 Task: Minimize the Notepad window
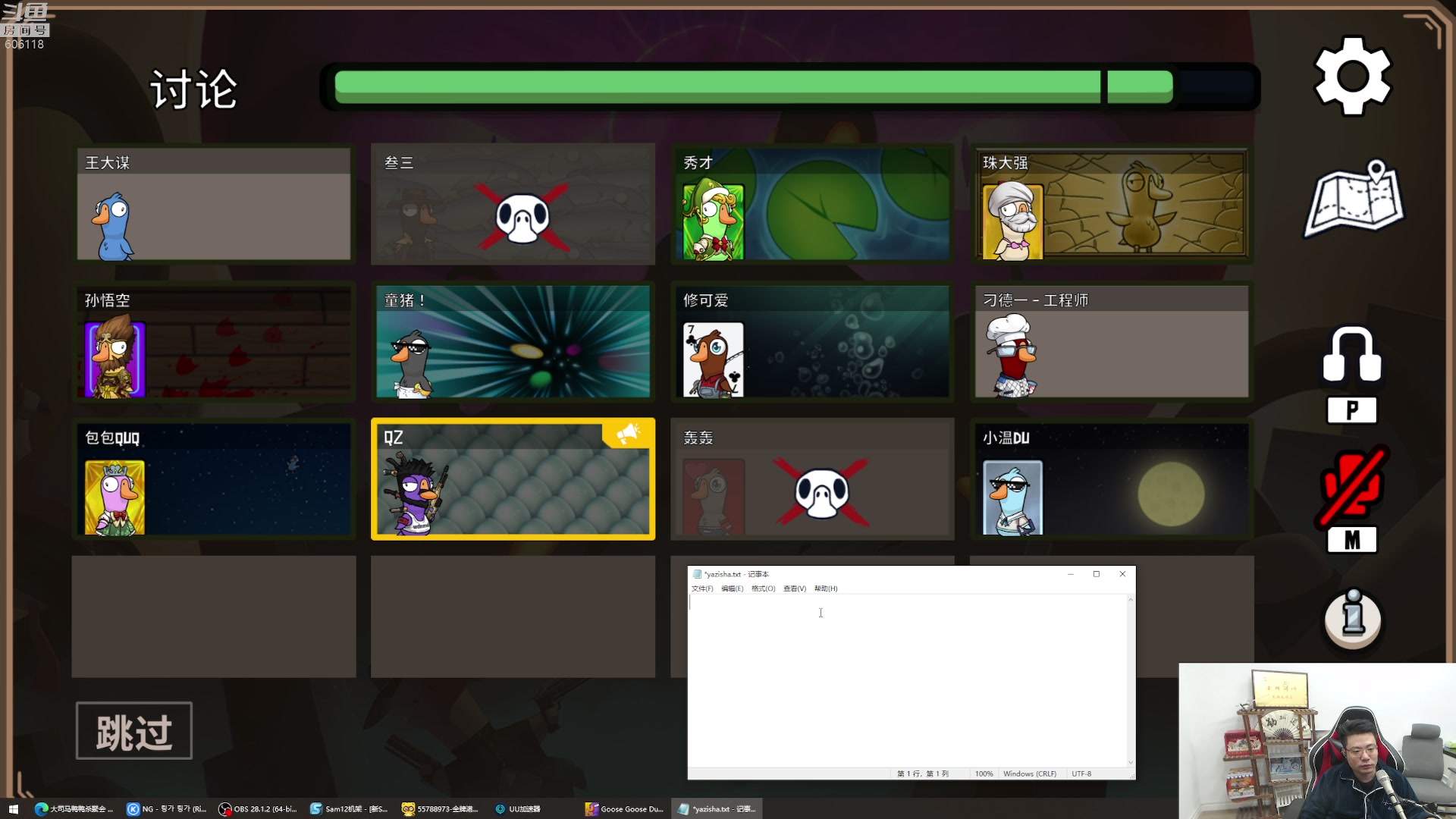(1071, 574)
